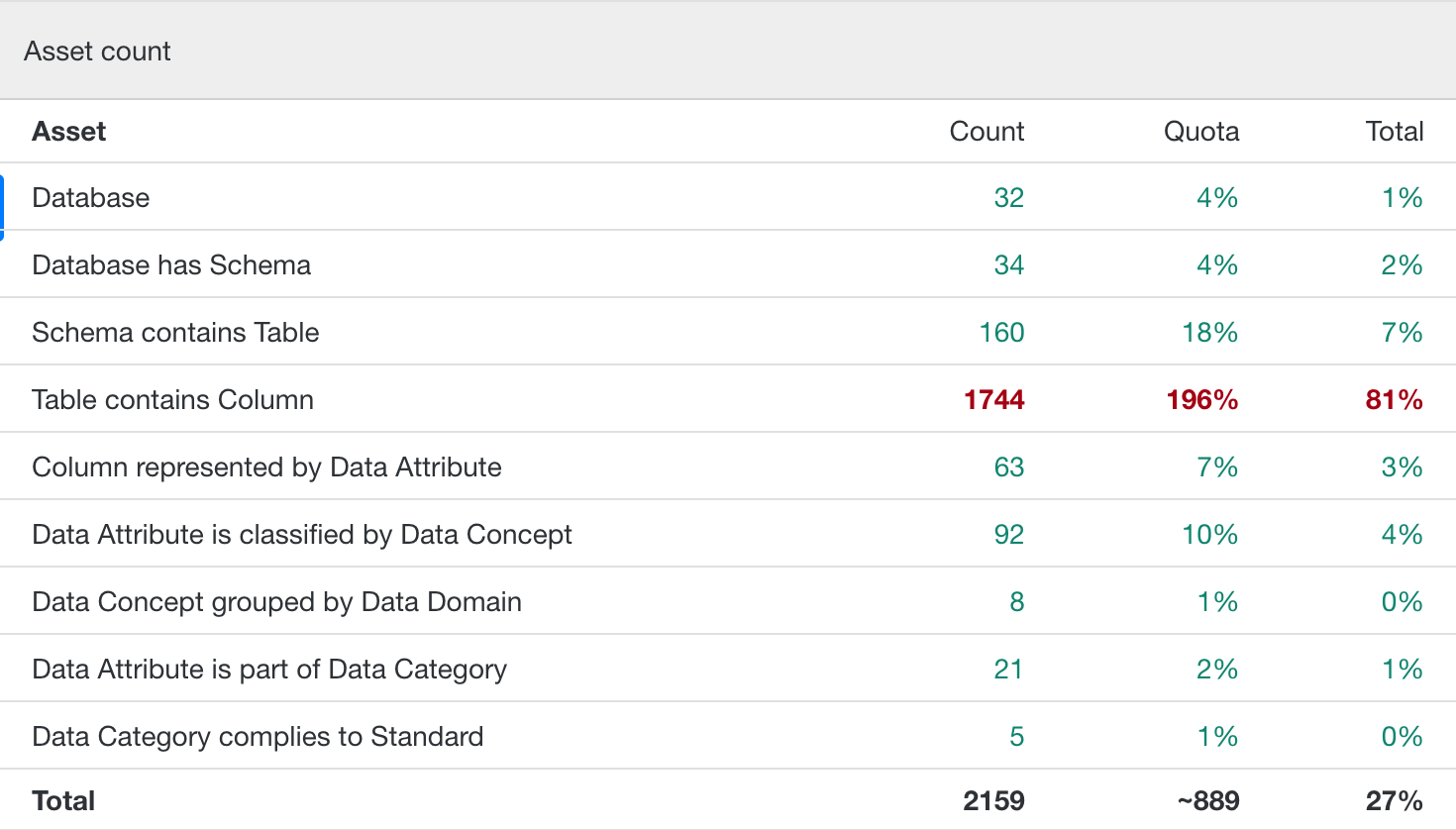Select the 'Database has Schema' row label
This screenshot has width=1456, height=830.
pyautogui.click(x=171, y=265)
